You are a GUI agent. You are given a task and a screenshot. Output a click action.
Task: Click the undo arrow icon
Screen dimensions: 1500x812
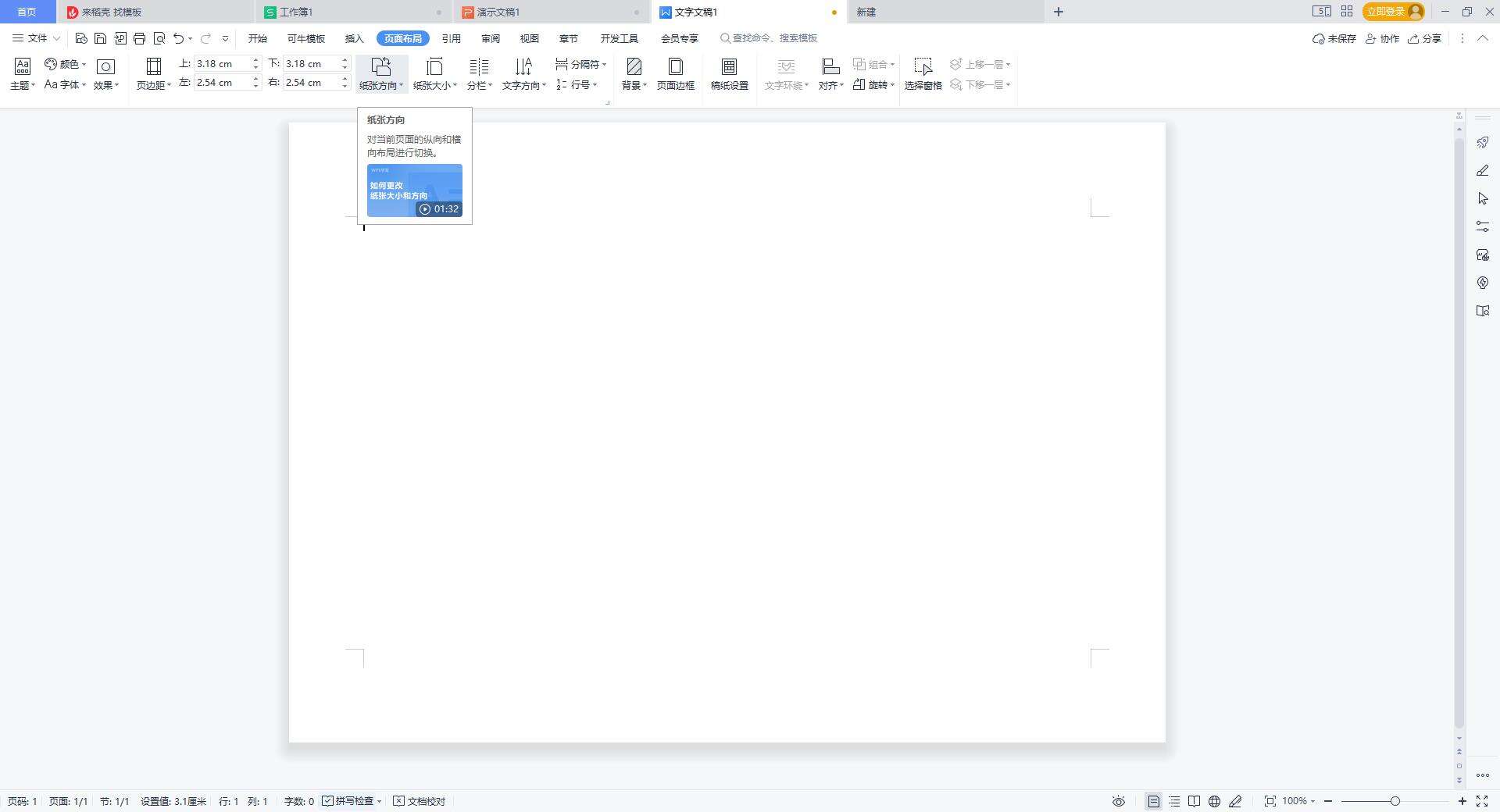(179, 38)
